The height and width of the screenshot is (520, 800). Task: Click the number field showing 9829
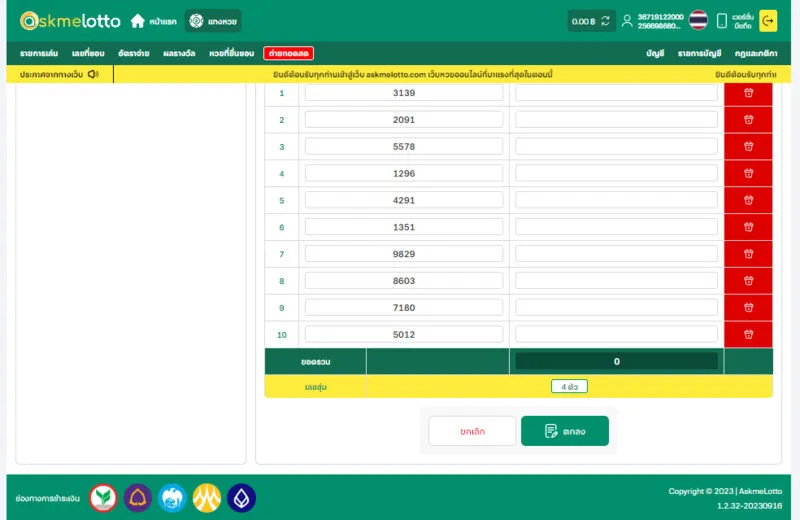404,254
